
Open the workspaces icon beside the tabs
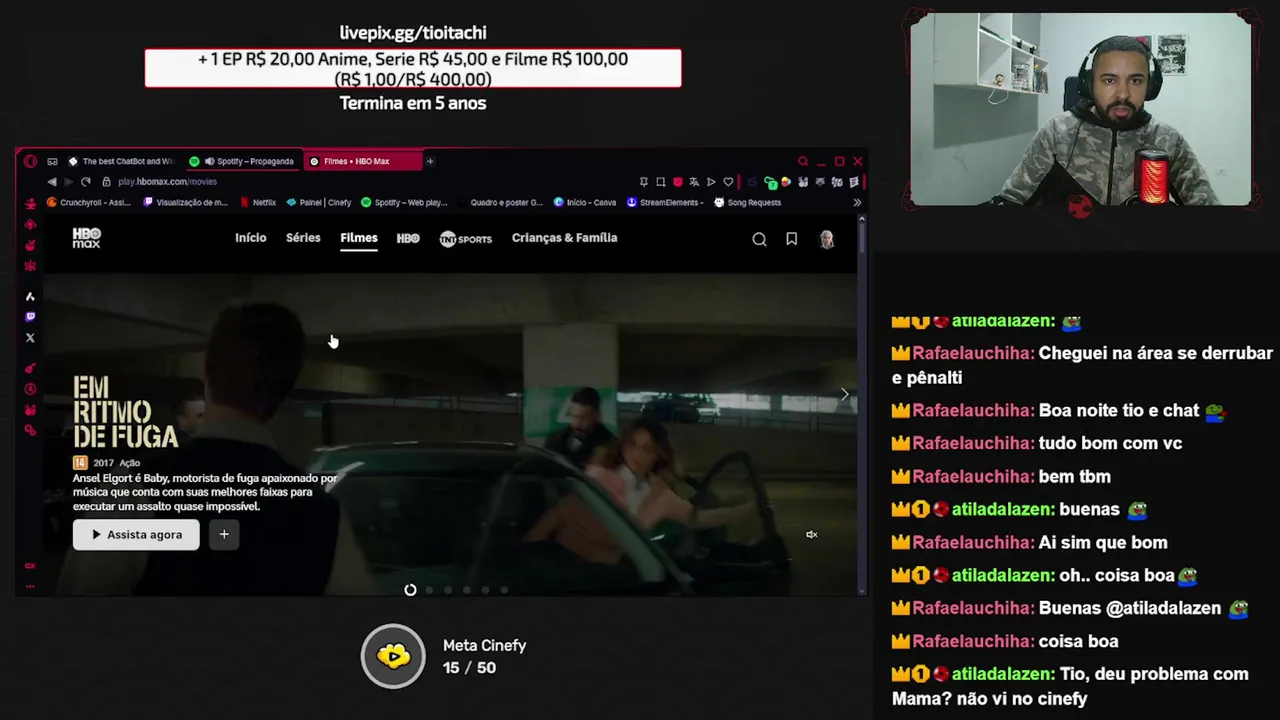[52, 161]
